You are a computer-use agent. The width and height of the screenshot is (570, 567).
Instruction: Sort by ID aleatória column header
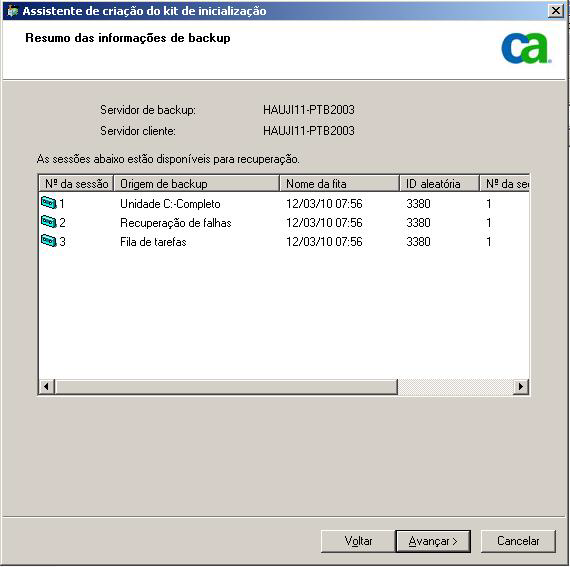439,184
